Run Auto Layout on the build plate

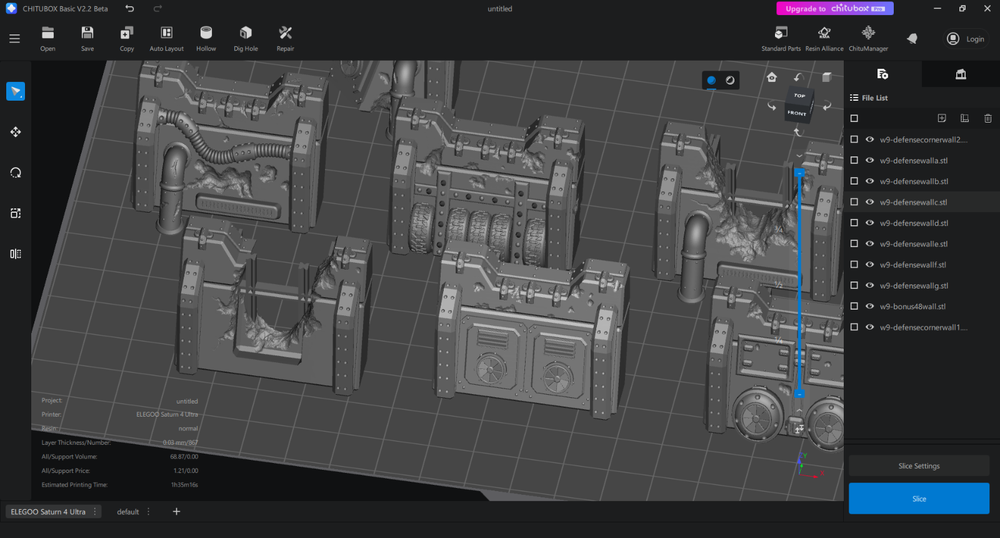pyautogui.click(x=166, y=38)
